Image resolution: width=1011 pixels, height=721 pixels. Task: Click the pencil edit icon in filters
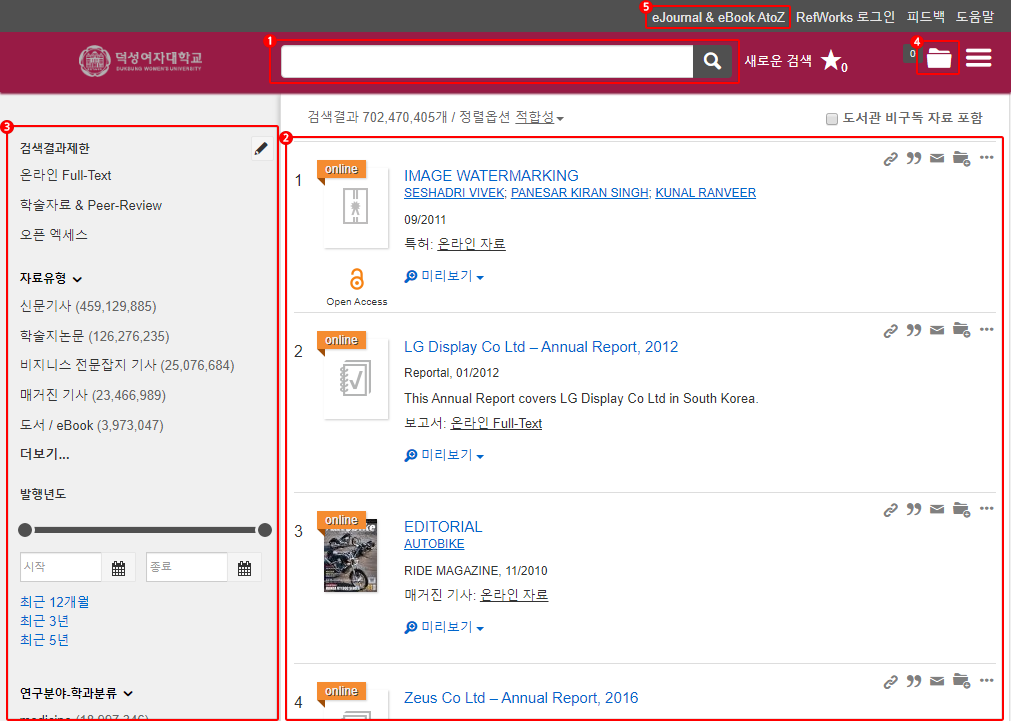pos(261,149)
